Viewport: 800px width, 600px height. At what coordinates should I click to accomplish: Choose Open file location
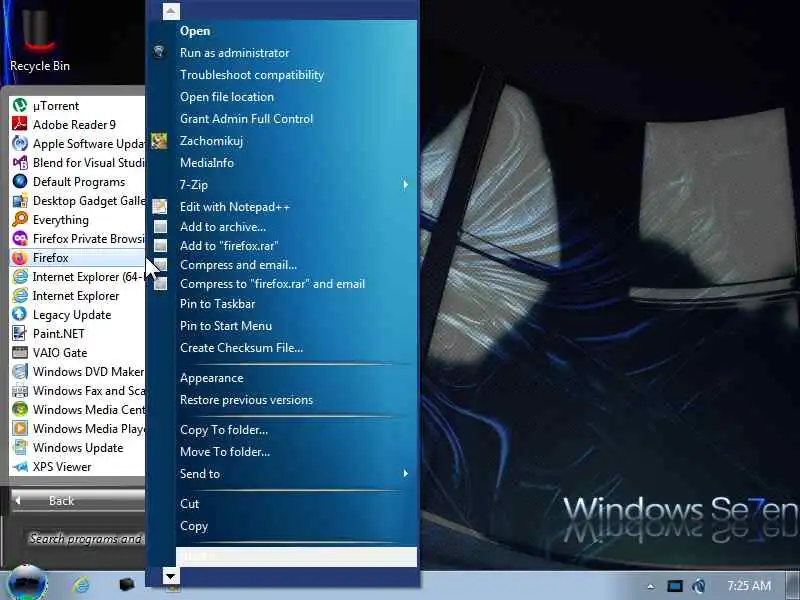(x=227, y=97)
